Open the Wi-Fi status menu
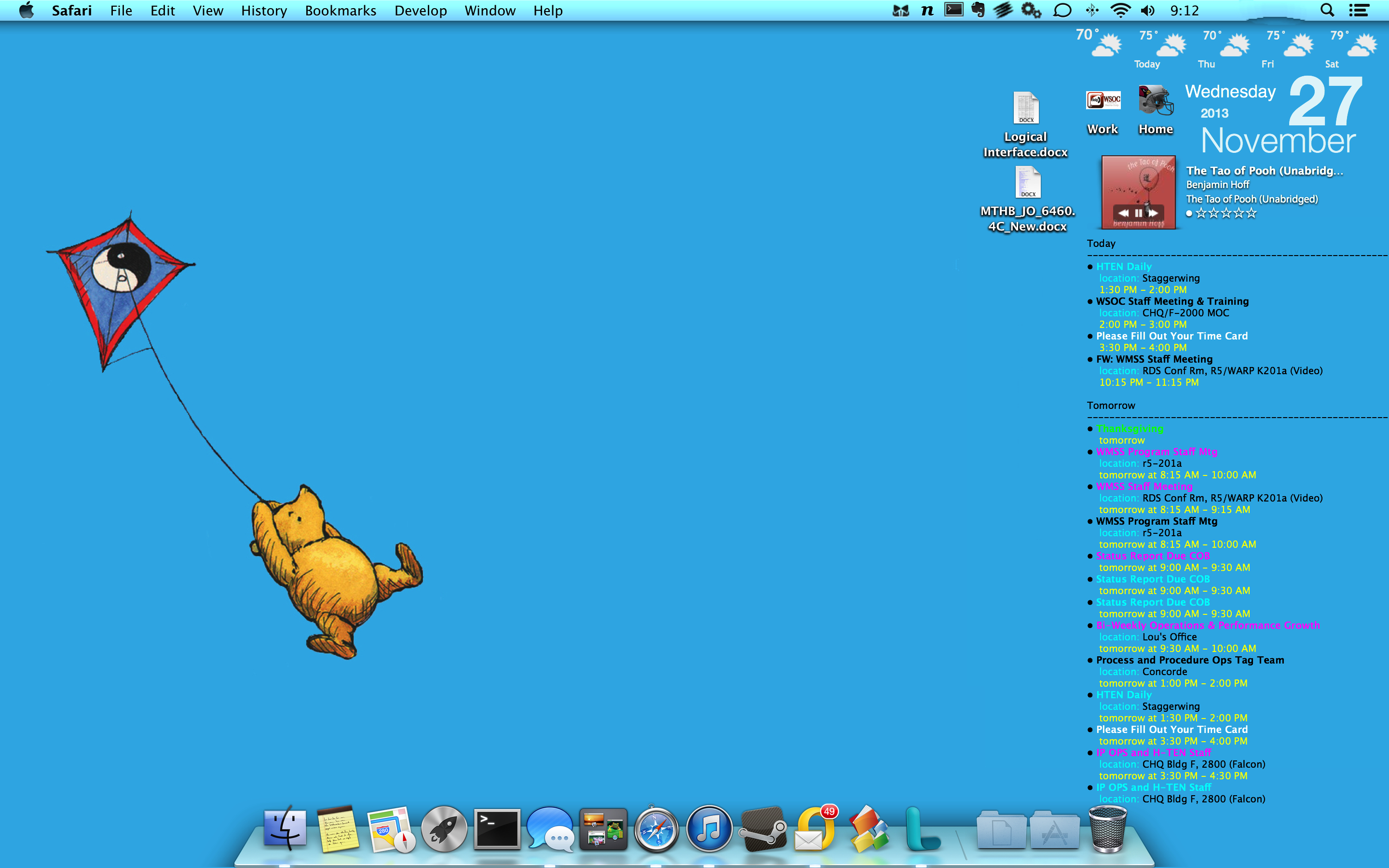 (1120, 10)
